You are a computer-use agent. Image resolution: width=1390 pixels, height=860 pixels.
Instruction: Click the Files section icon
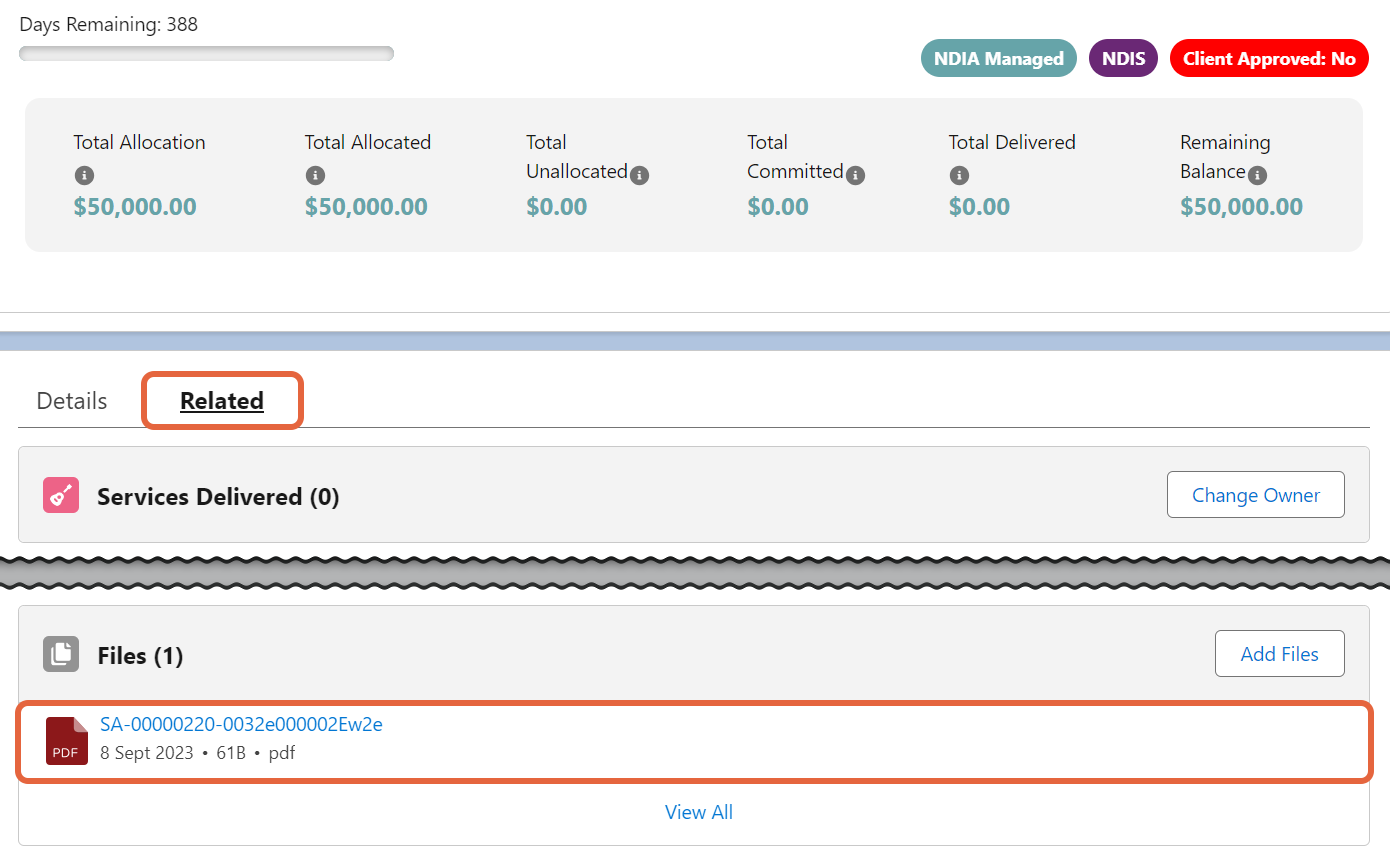(x=61, y=654)
